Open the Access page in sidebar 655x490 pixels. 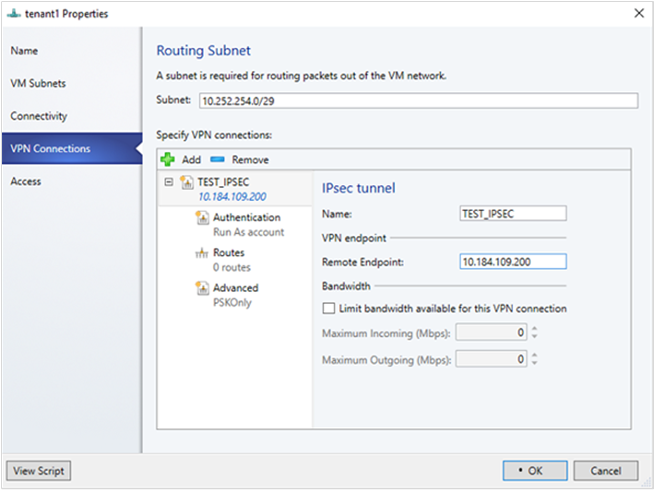coord(27,181)
